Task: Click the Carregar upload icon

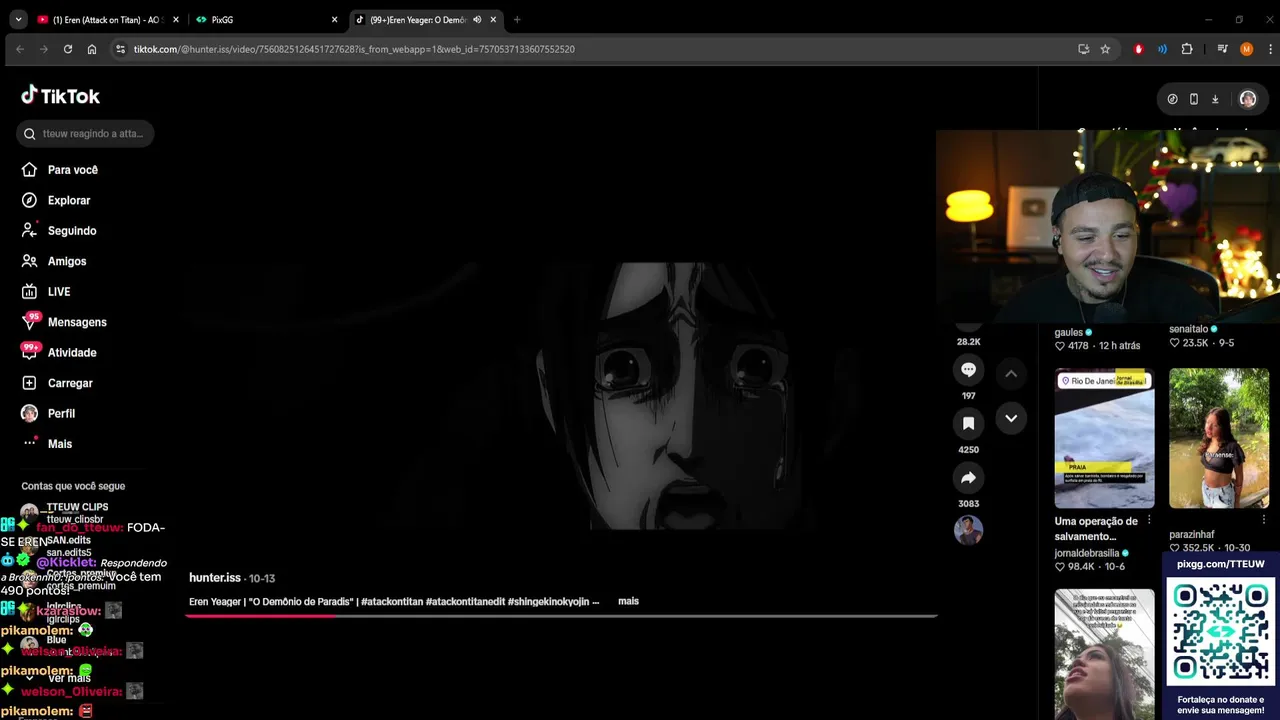Action: (29, 383)
